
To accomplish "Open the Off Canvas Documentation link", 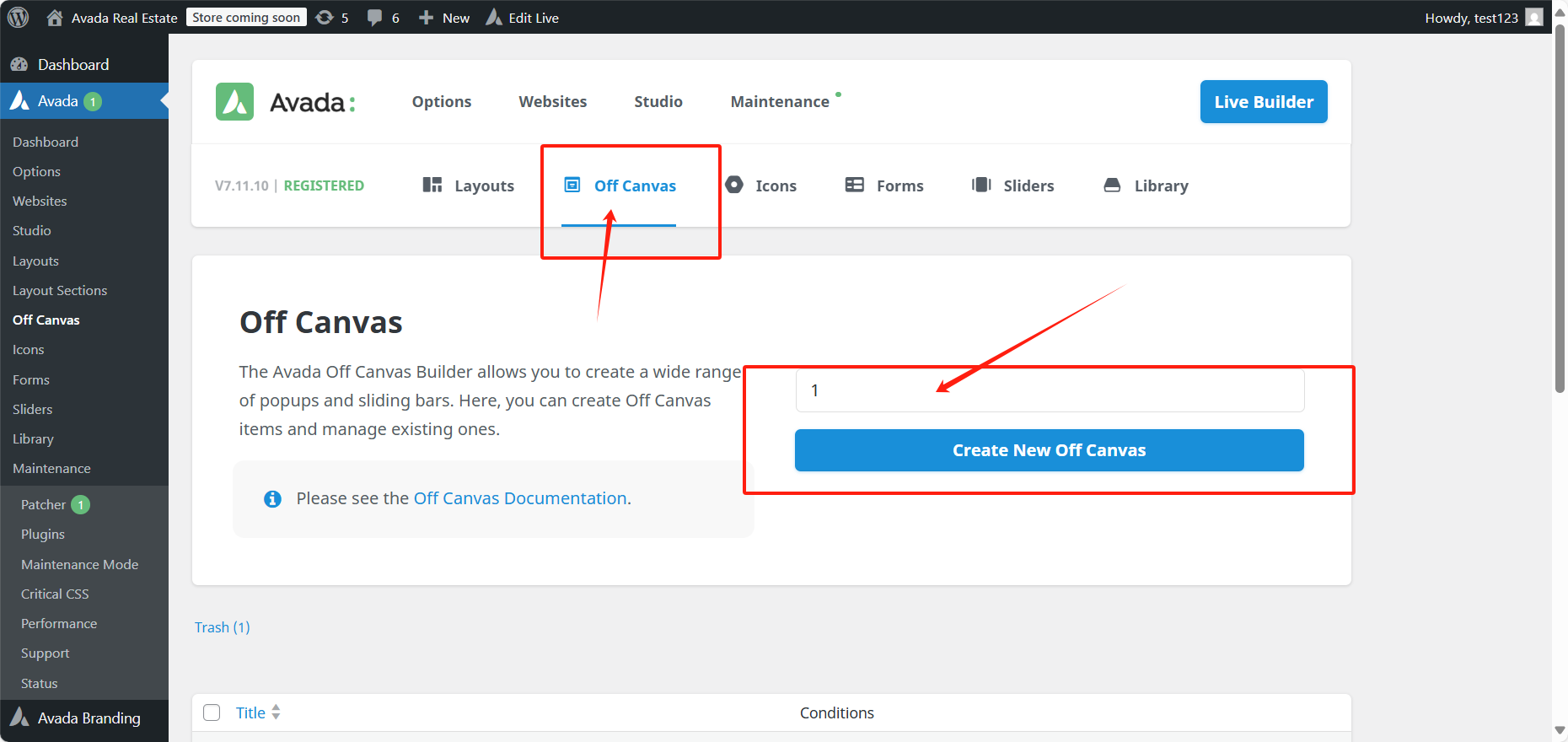I will pos(520,498).
